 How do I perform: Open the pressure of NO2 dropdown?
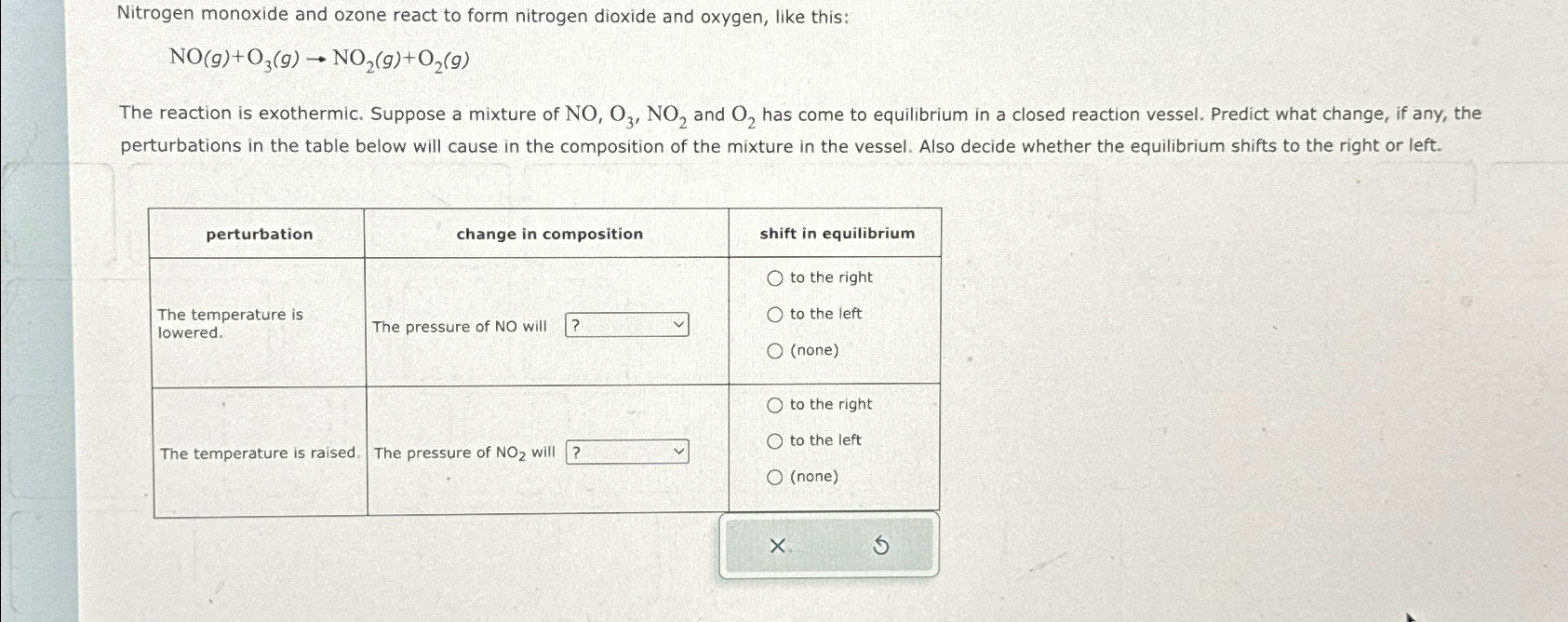627,452
